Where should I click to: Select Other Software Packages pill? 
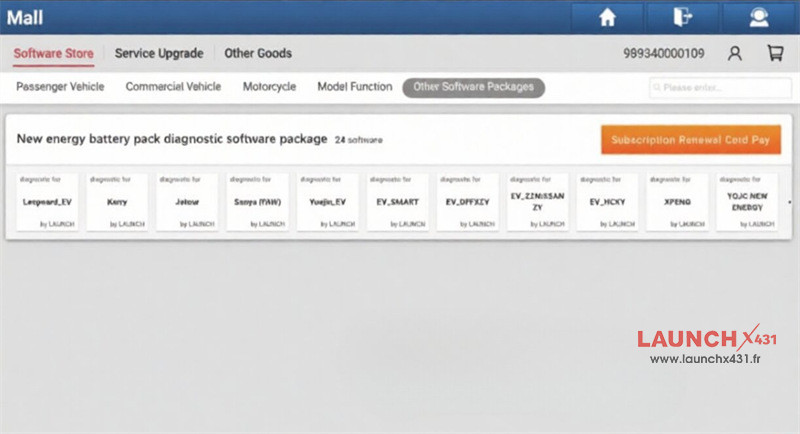(x=473, y=87)
